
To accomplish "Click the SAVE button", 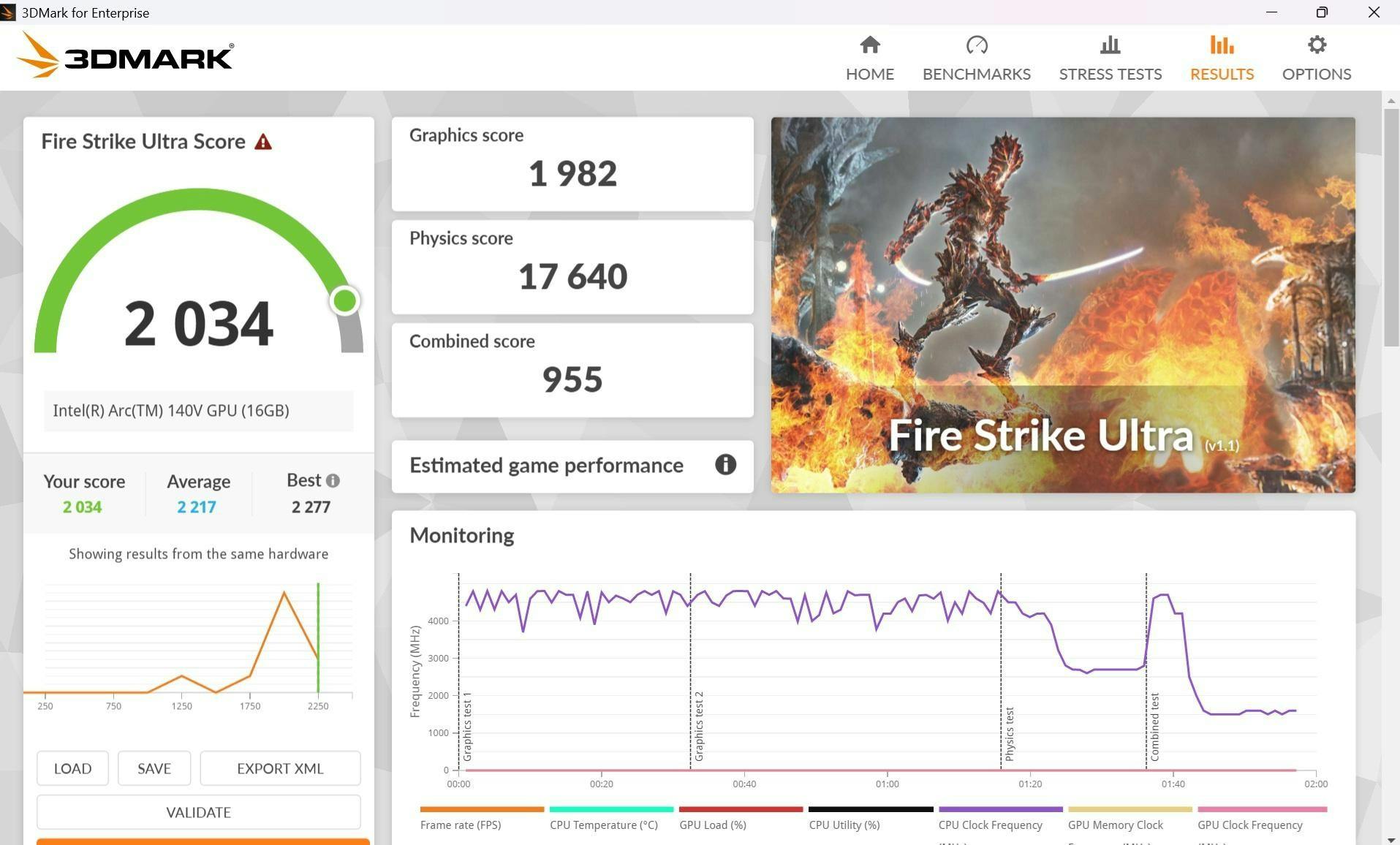I will 154,768.
